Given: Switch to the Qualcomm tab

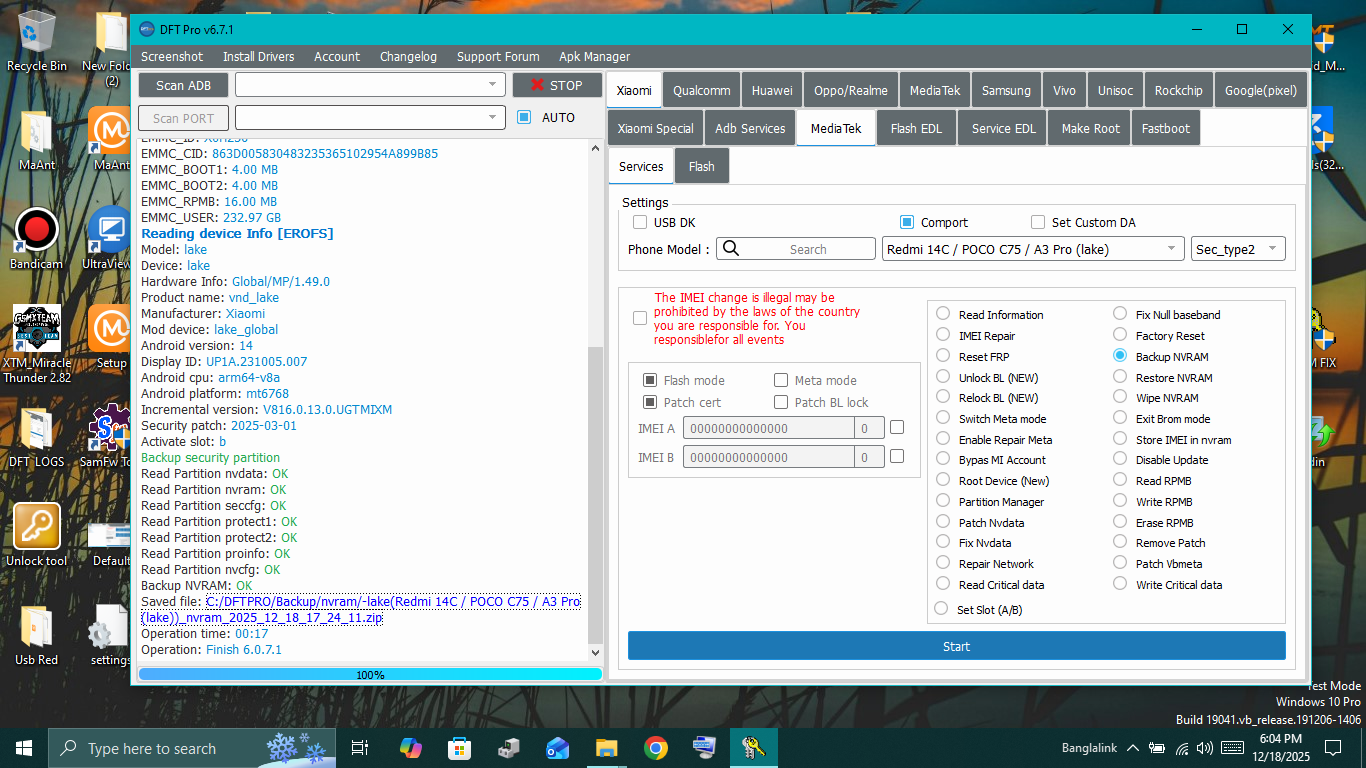Looking at the screenshot, I should pyautogui.click(x=701, y=89).
